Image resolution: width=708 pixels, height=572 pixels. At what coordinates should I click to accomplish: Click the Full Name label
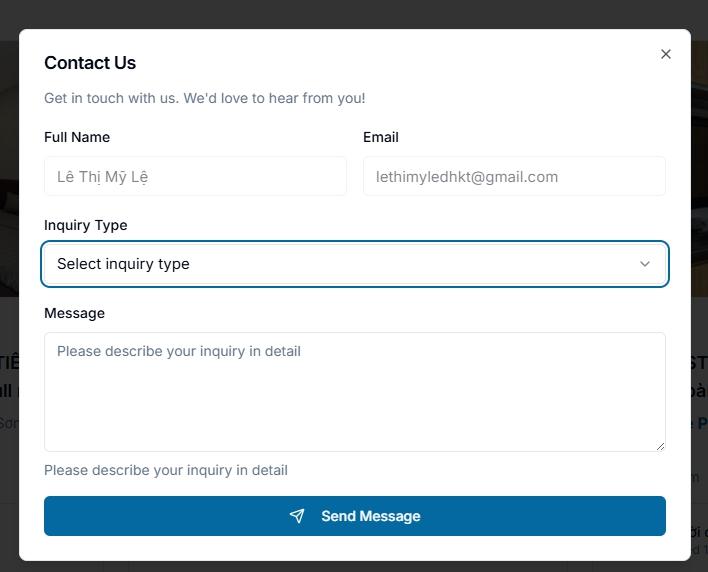pyautogui.click(x=77, y=137)
